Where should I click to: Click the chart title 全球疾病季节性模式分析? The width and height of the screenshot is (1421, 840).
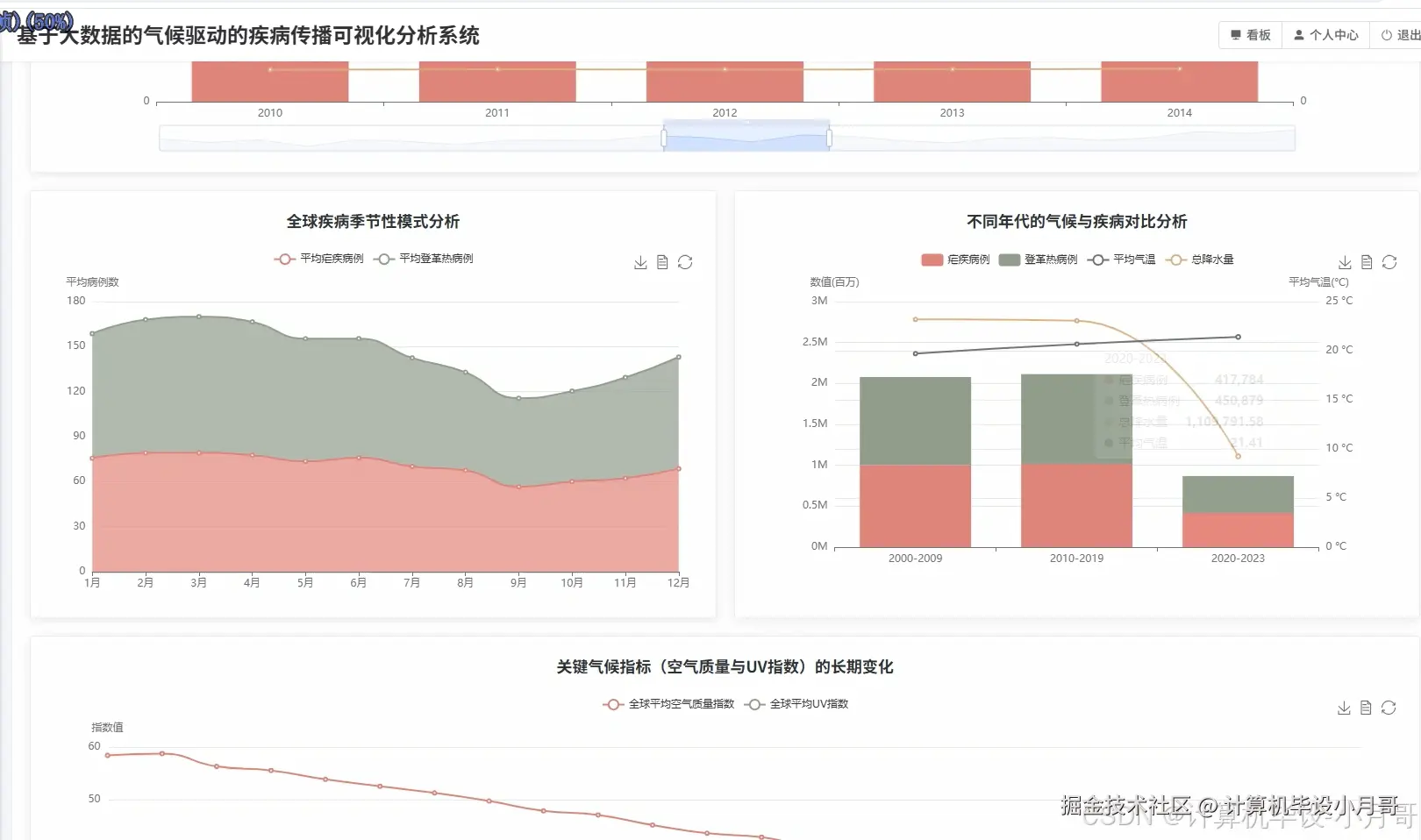pyautogui.click(x=373, y=222)
